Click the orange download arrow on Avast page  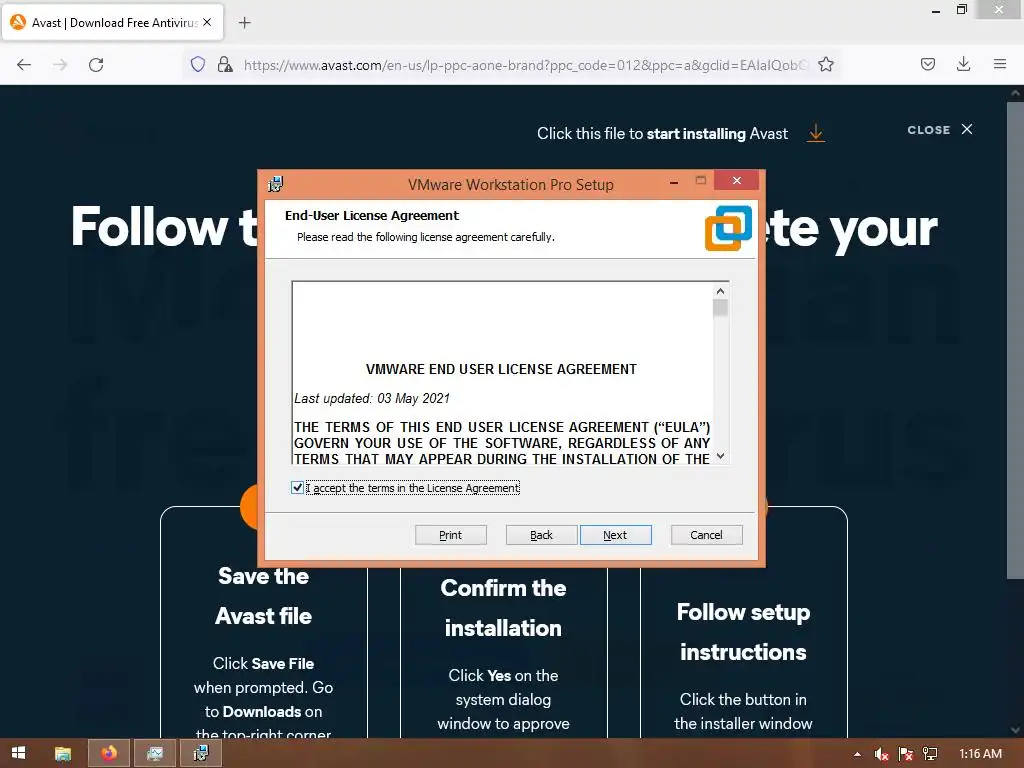tap(816, 133)
